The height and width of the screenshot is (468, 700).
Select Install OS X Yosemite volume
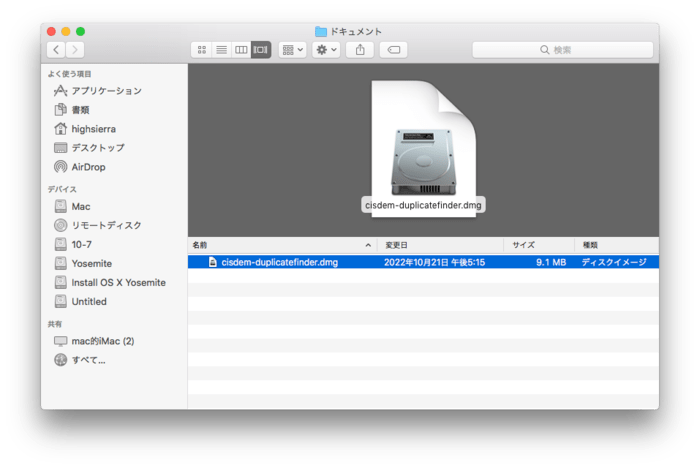tap(118, 283)
